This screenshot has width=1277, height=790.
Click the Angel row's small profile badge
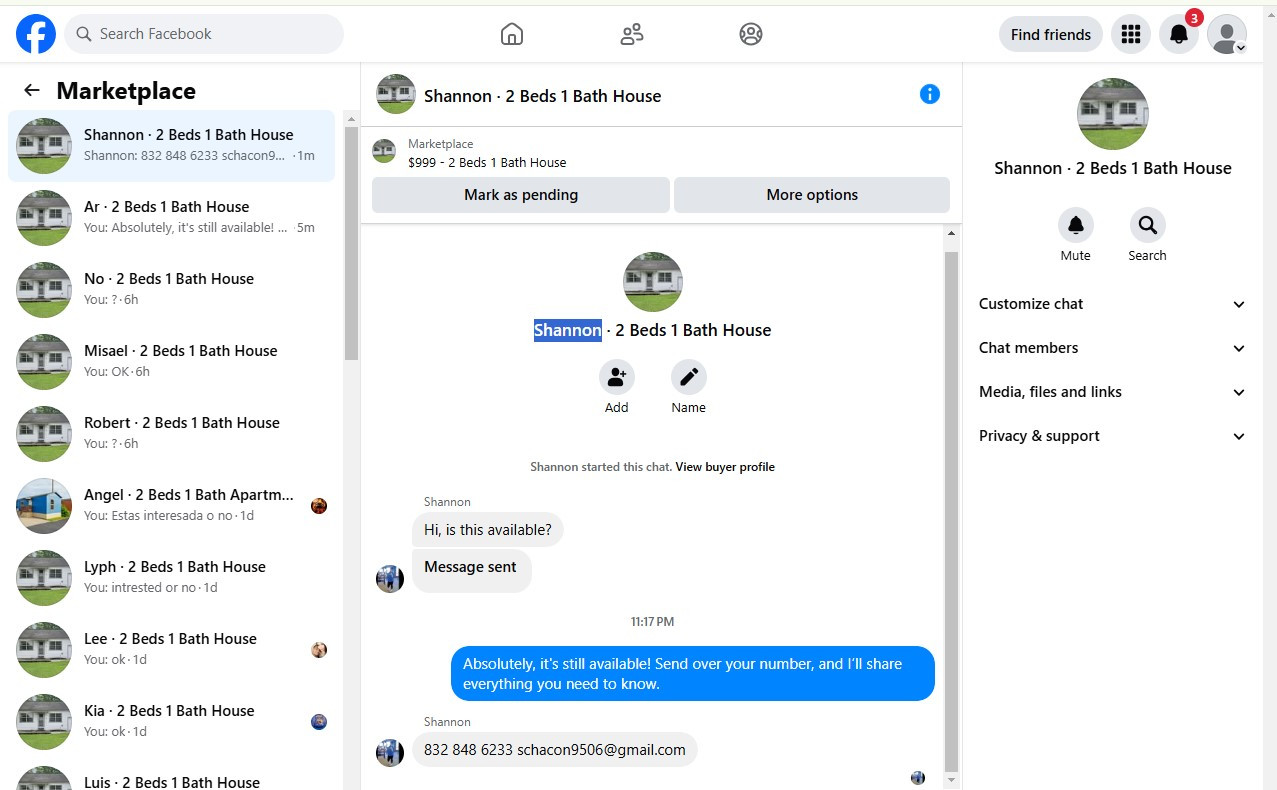[x=319, y=506]
